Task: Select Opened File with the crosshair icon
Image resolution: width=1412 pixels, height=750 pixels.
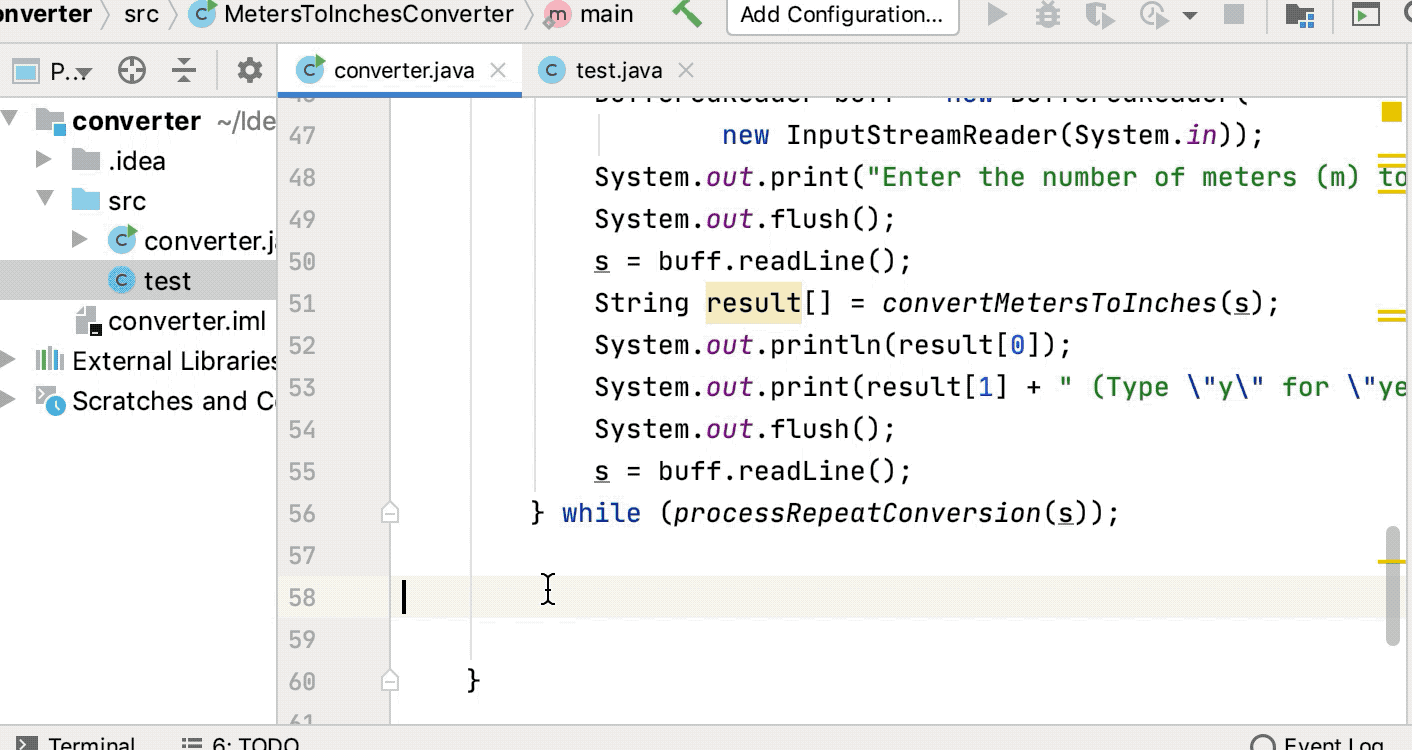Action: tap(131, 69)
